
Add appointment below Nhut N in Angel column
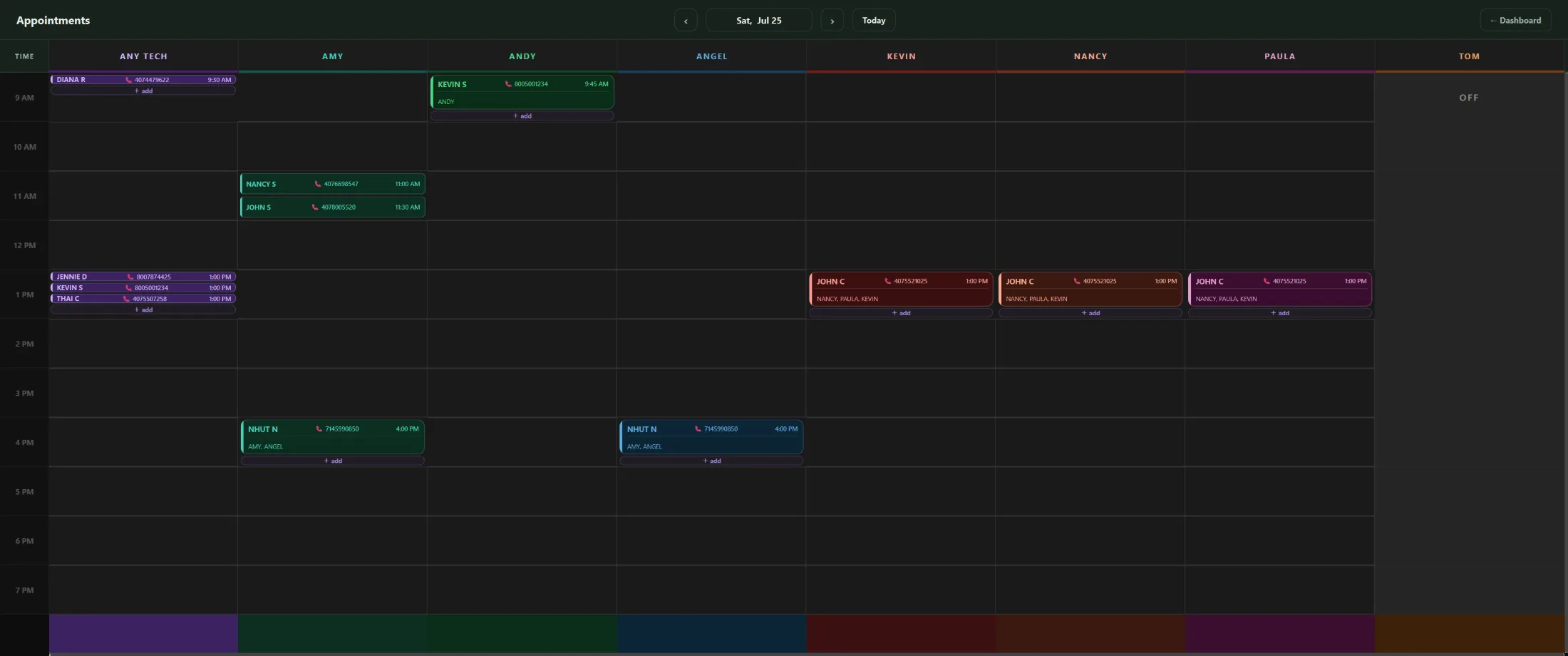coord(712,461)
